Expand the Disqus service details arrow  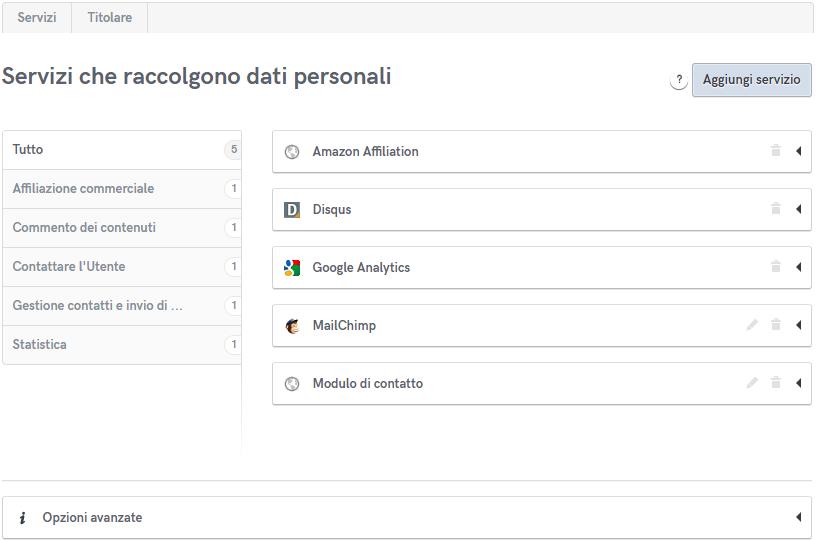pos(799,209)
